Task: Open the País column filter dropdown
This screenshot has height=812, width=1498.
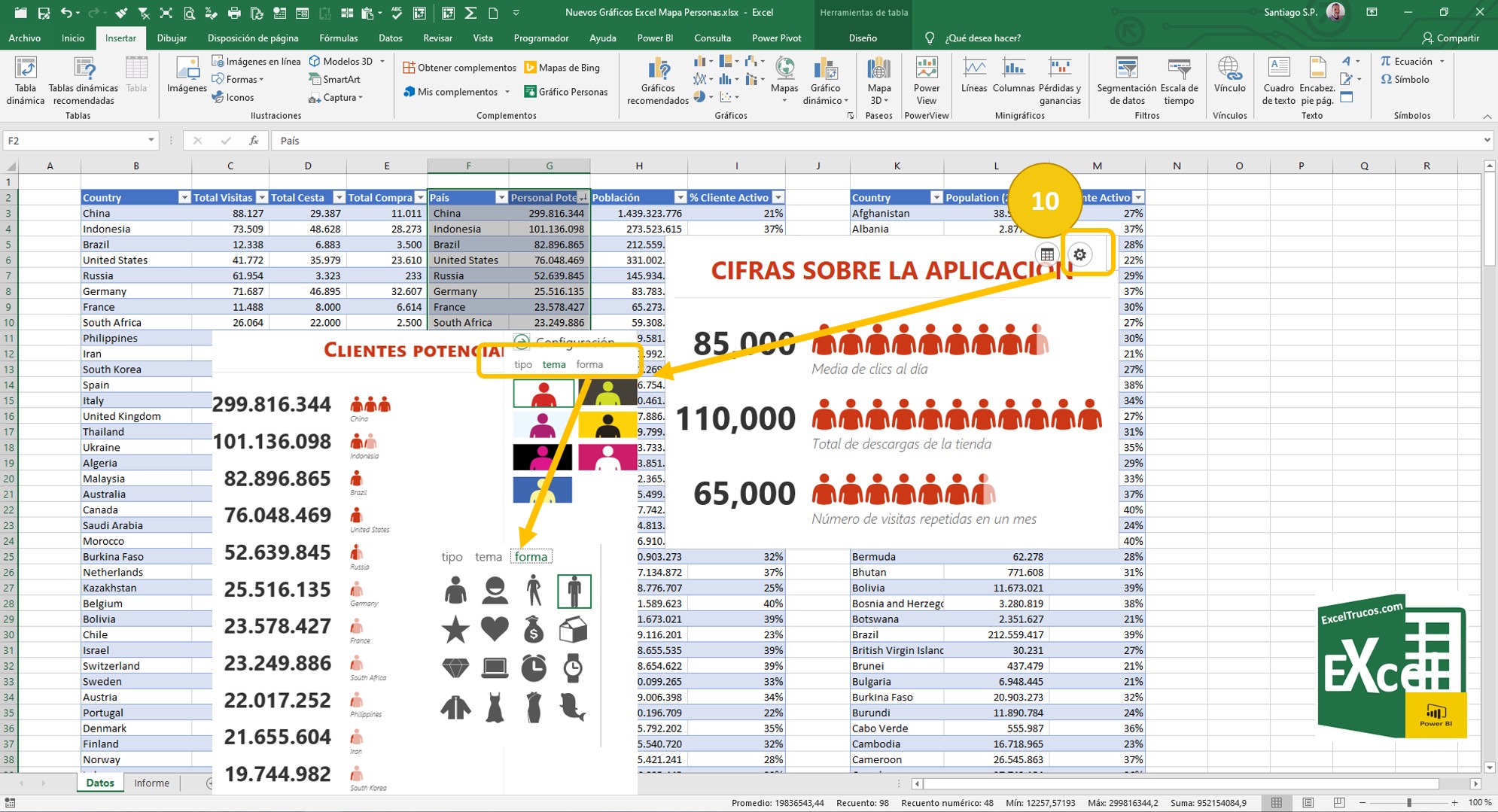Action: click(501, 197)
